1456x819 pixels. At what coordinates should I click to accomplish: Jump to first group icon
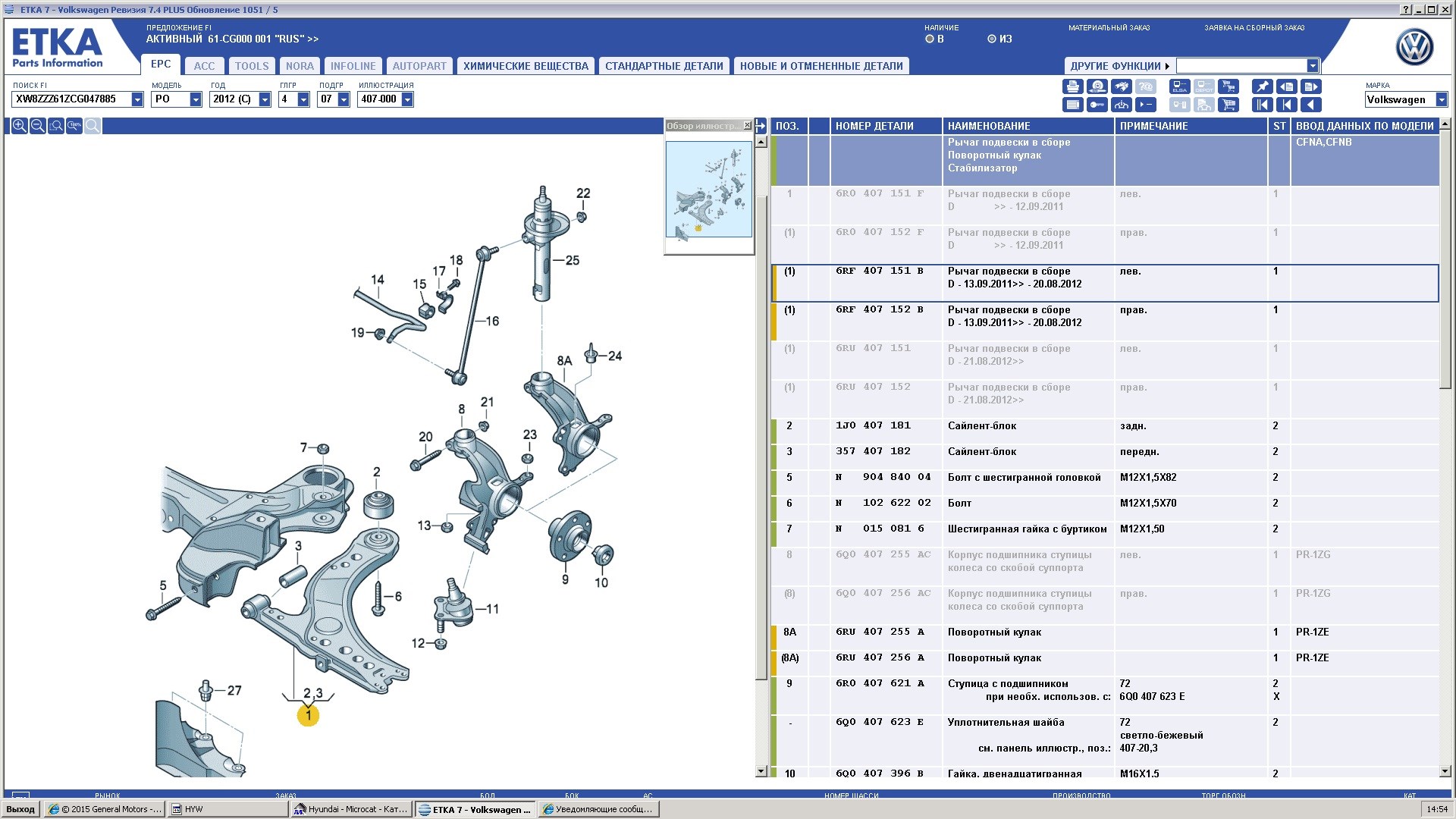(x=1262, y=105)
